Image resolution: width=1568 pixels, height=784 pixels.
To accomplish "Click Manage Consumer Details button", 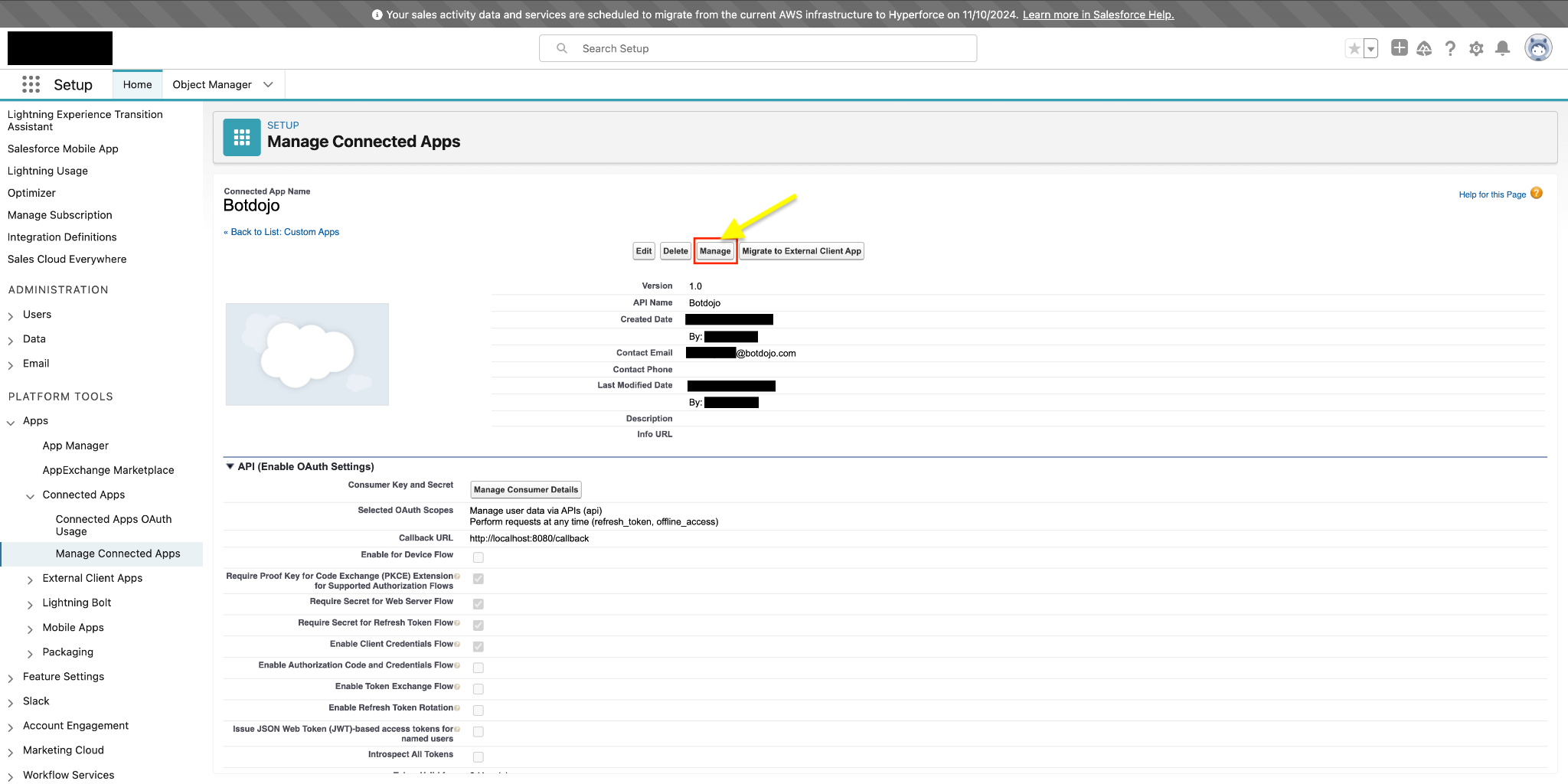I will click(x=526, y=490).
